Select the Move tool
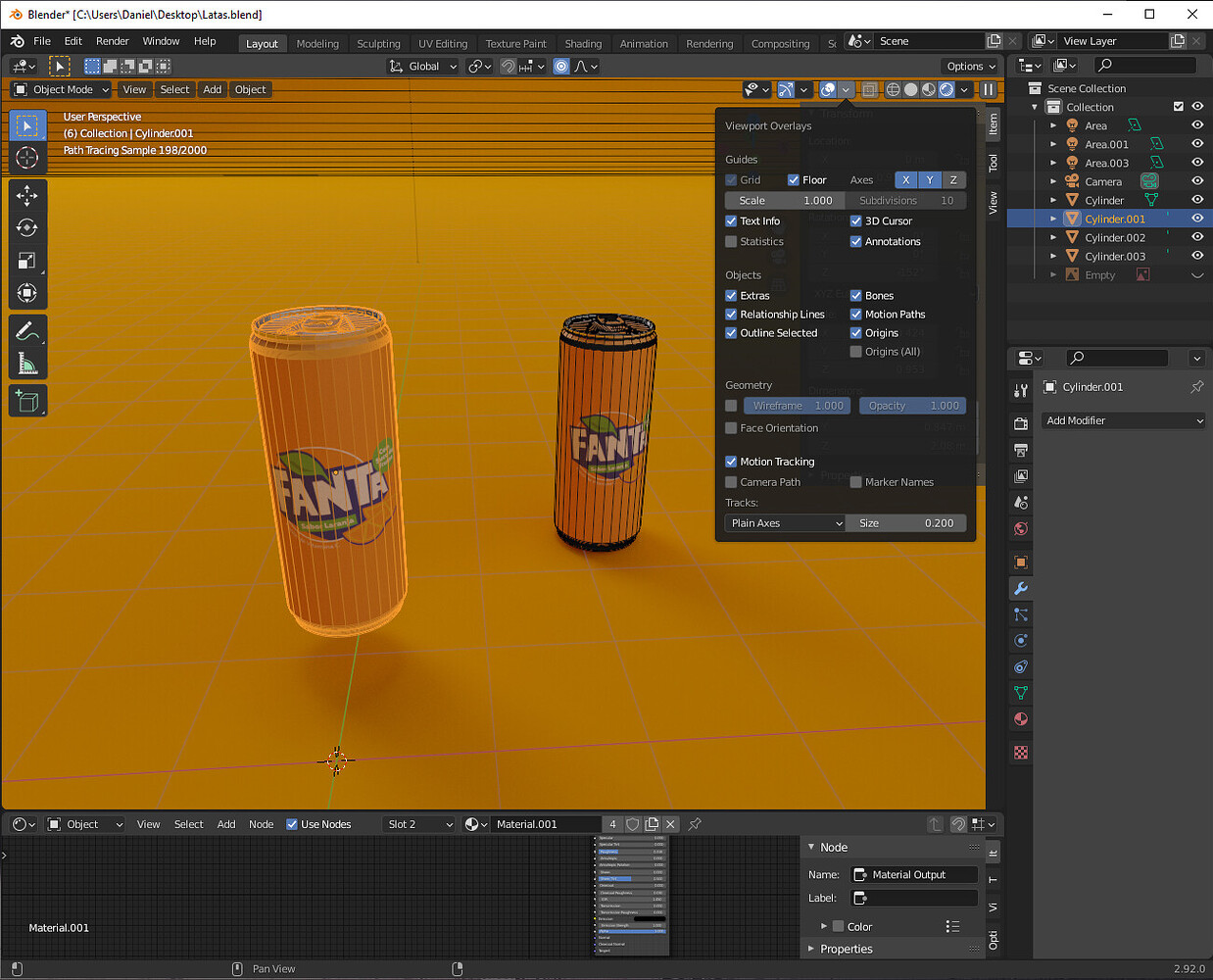The image size is (1213, 980). (27, 195)
